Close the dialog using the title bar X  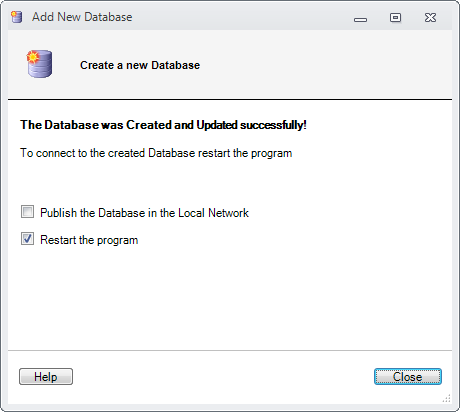coord(430,17)
